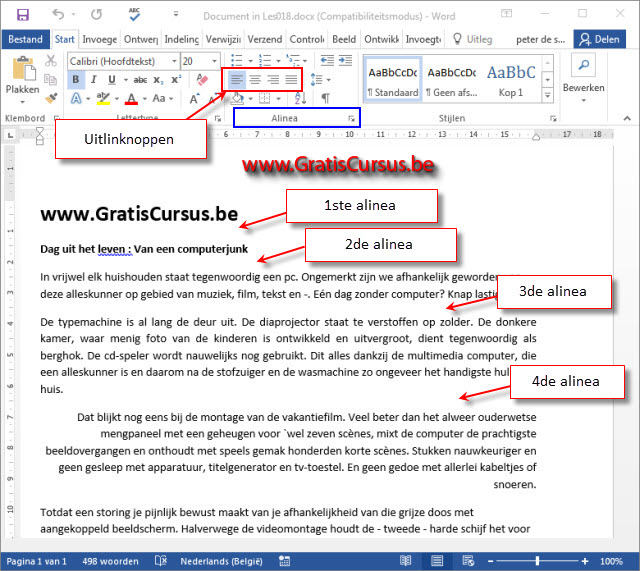Apply red font color
Viewport: 640px width, 571px height.
point(131,98)
